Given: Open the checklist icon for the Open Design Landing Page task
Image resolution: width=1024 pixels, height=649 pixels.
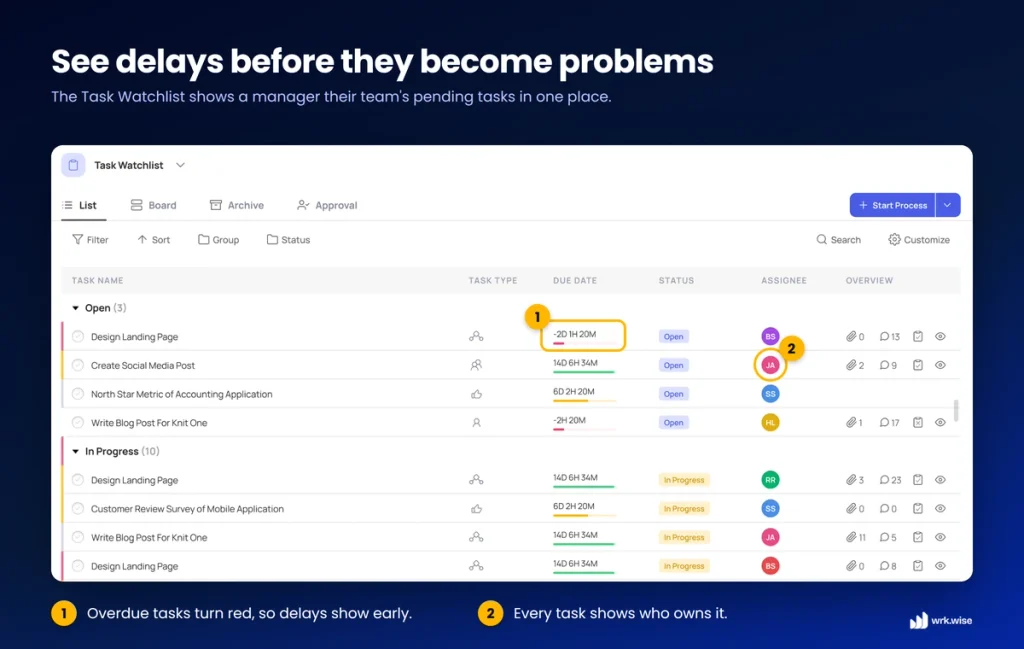Looking at the screenshot, I should click(x=918, y=336).
